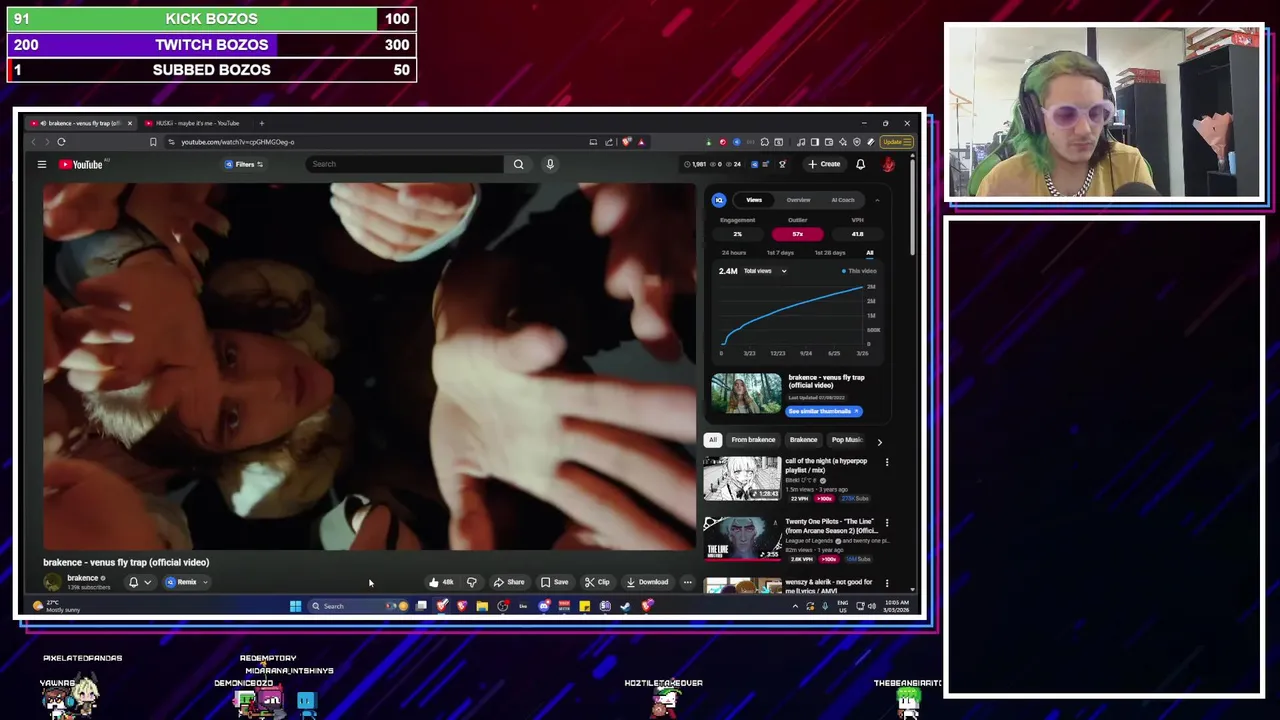Select the 1st 7 days range
The height and width of the screenshot is (720, 1280).
pyautogui.click(x=780, y=253)
